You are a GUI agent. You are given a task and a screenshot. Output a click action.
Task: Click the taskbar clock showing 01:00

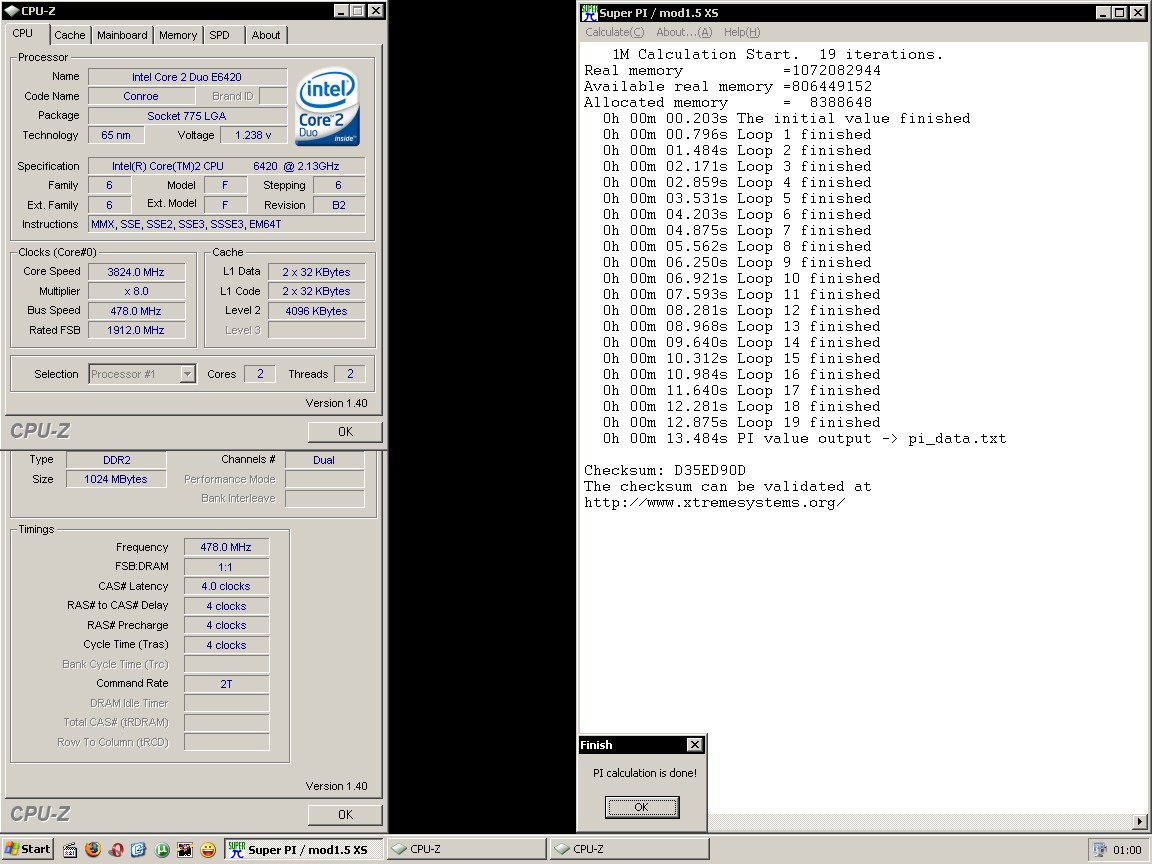(x=1127, y=850)
